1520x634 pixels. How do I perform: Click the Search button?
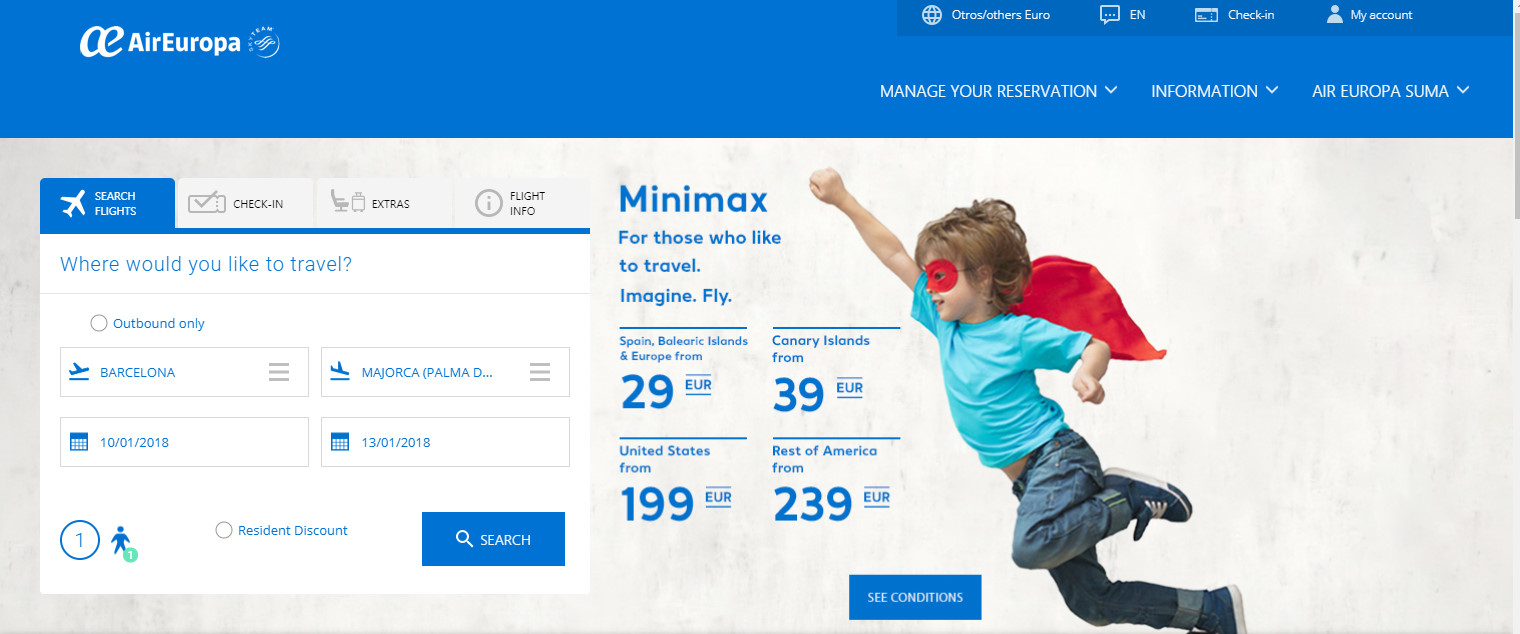point(493,539)
